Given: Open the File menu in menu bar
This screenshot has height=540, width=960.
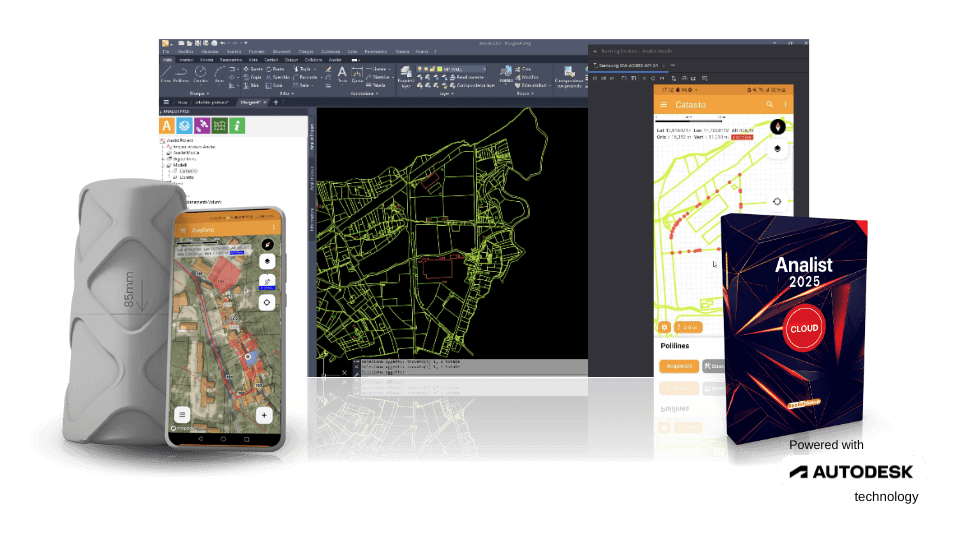Looking at the screenshot, I should (166, 51).
